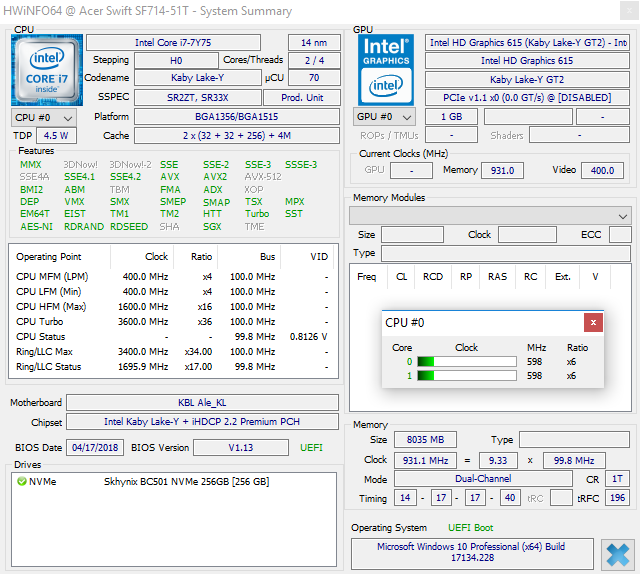Viewport: 640px width, 574px height.
Task: Click the Intel Core i7-7Y75 name field
Action: tap(184, 42)
